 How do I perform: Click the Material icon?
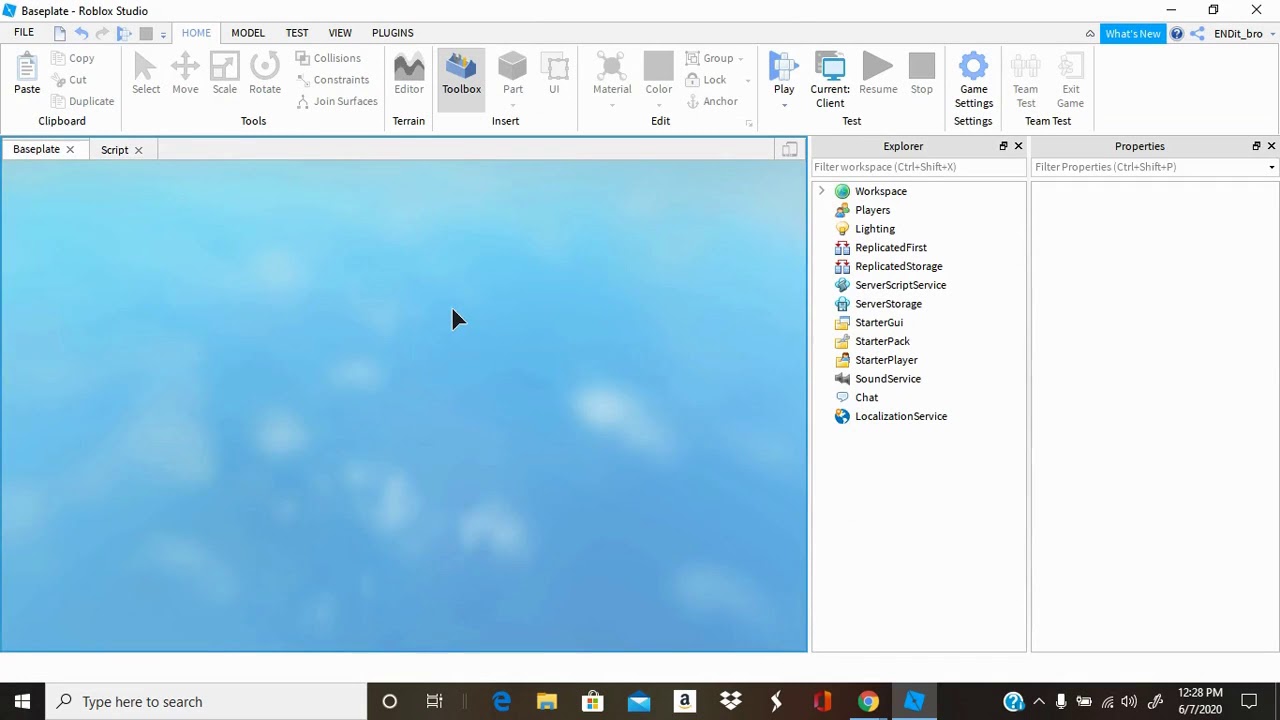612,68
